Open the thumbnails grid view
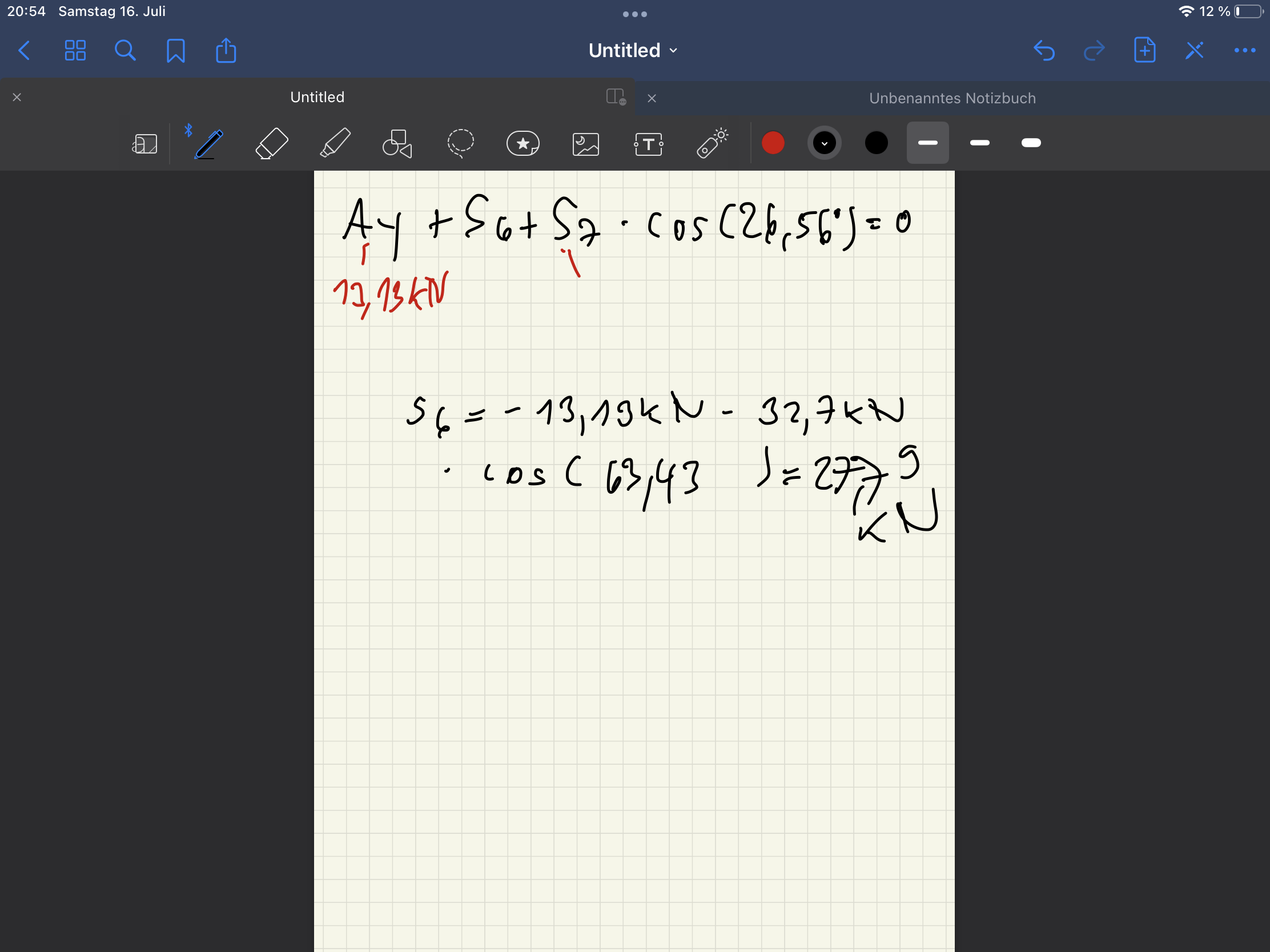Image resolution: width=1270 pixels, height=952 pixels. 75,50
